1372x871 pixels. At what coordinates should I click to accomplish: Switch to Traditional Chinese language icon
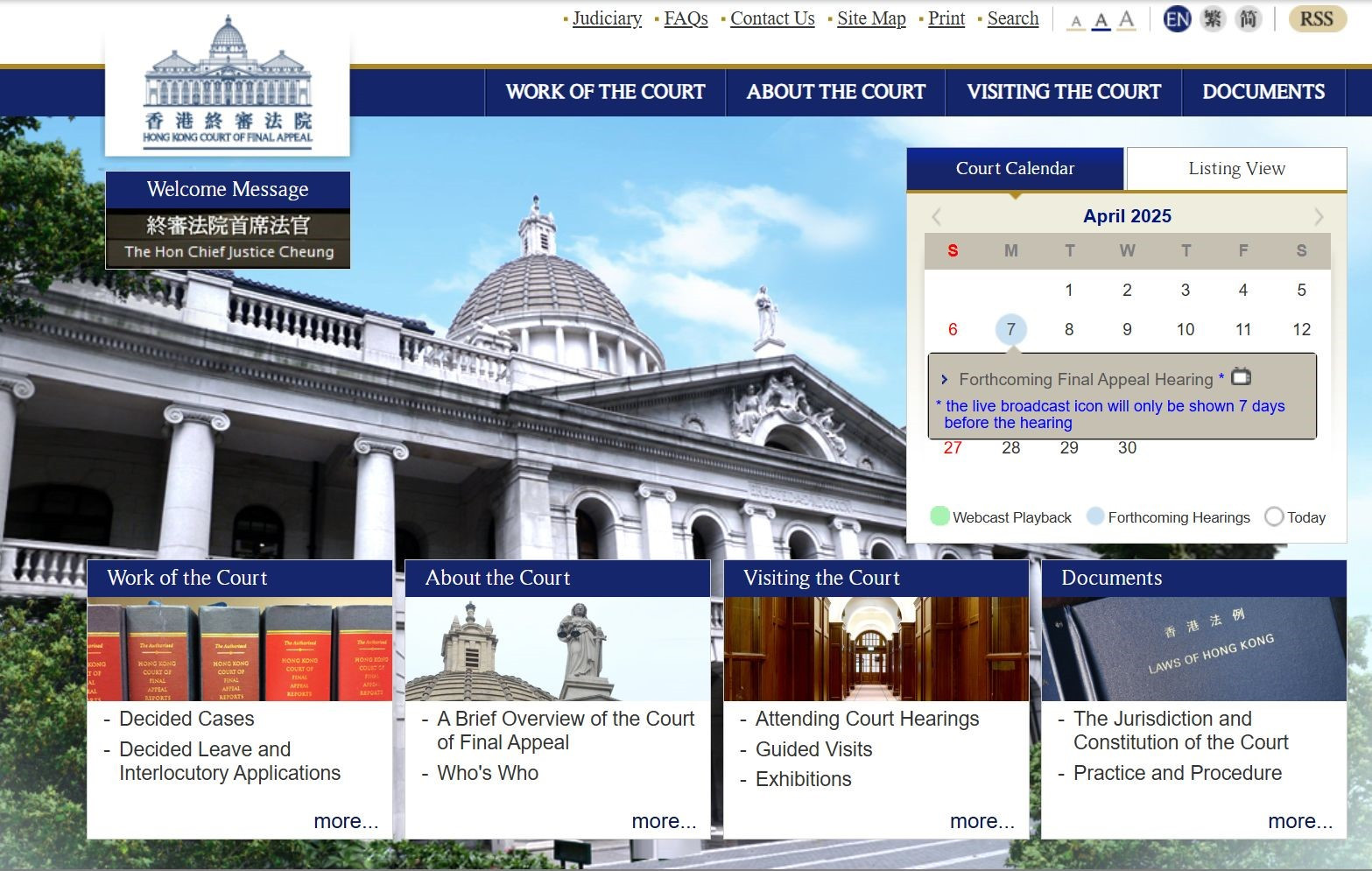[1213, 19]
